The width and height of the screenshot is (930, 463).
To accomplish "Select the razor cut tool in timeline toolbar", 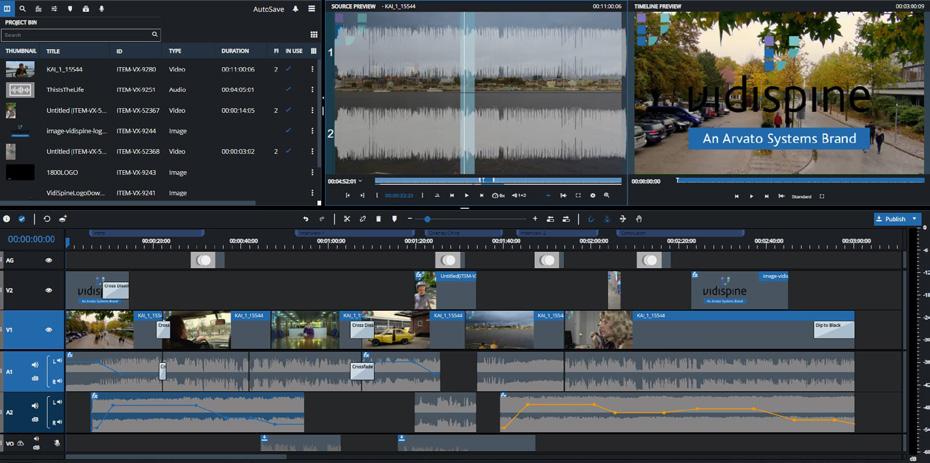I will [x=347, y=218].
